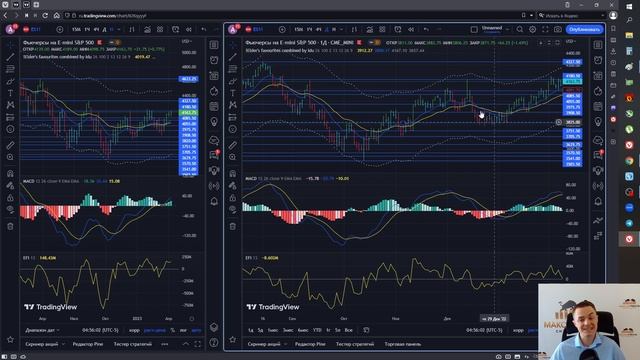Open USD currency dropdown on right chart
This screenshot has width=640, height=360.
tap(571, 42)
